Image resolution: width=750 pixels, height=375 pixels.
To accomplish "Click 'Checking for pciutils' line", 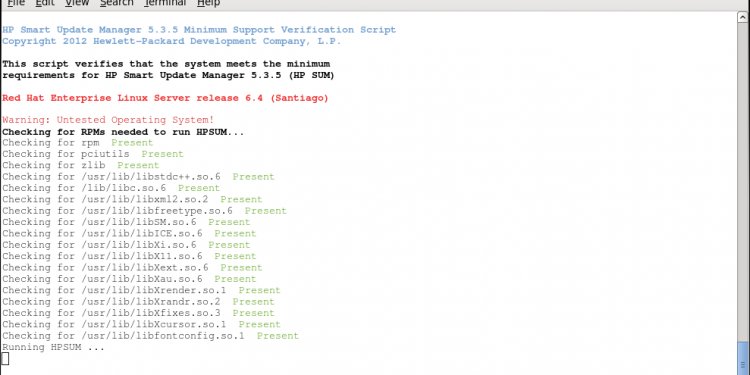I will pos(93,154).
